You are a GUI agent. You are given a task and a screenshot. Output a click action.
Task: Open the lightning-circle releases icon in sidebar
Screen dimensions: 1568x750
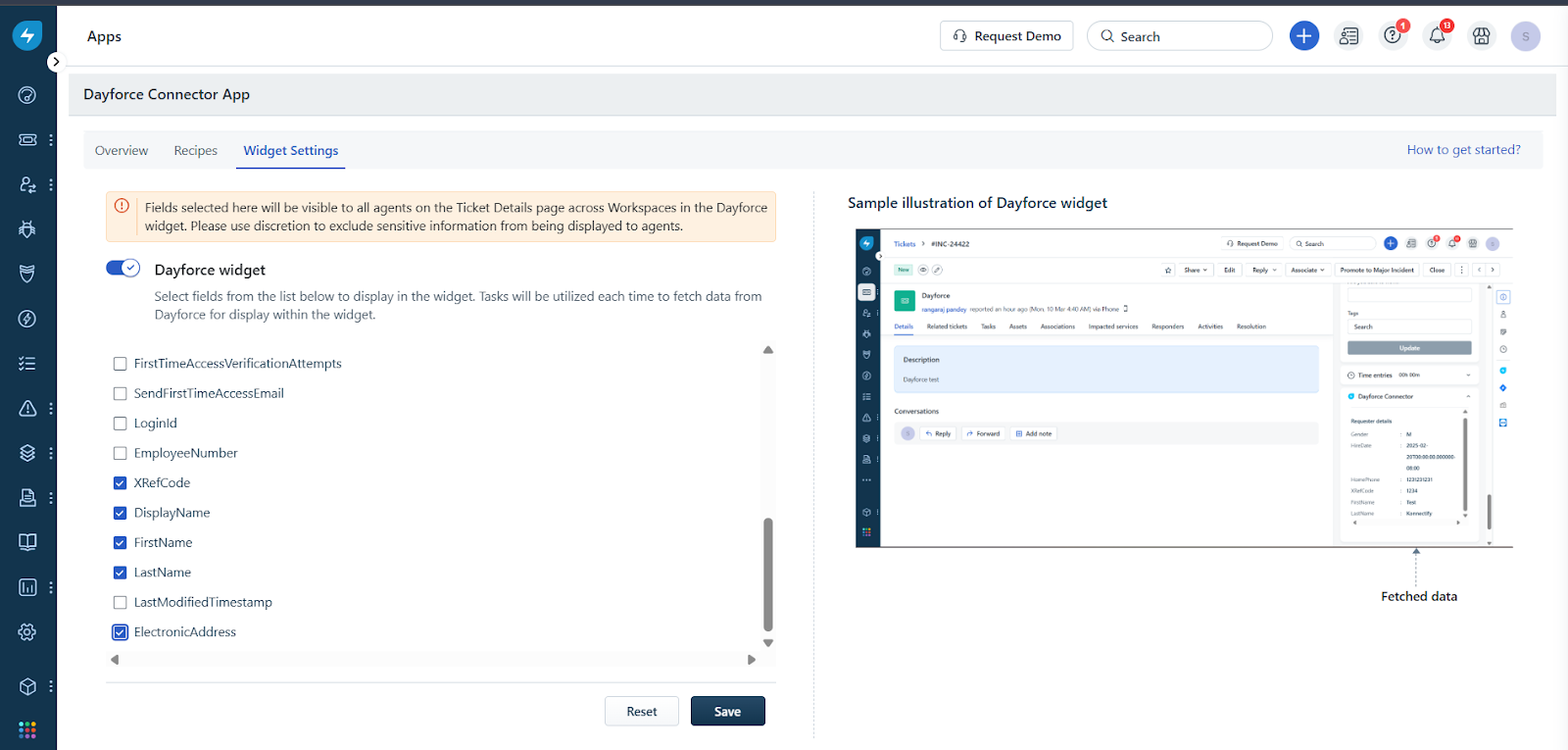click(27, 319)
